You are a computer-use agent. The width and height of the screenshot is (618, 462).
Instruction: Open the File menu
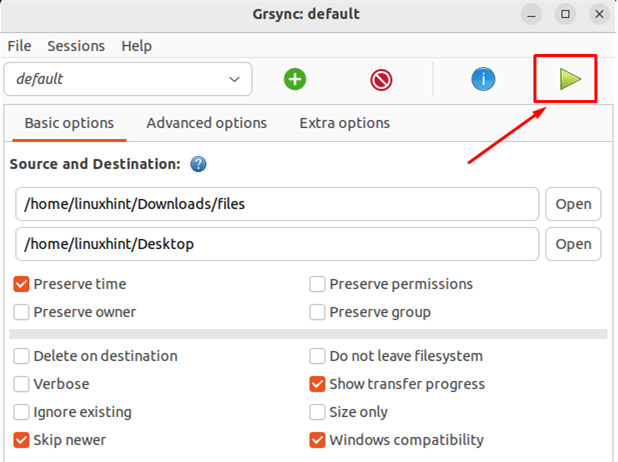[x=19, y=46]
